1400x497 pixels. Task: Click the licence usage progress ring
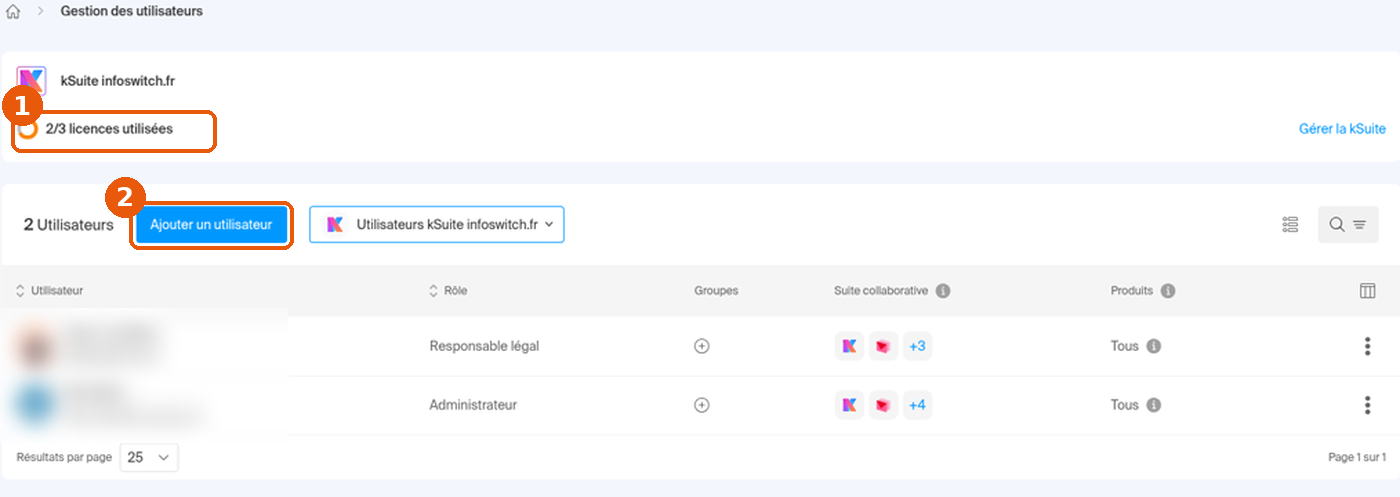pyautogui.click(x=29, y=129)
